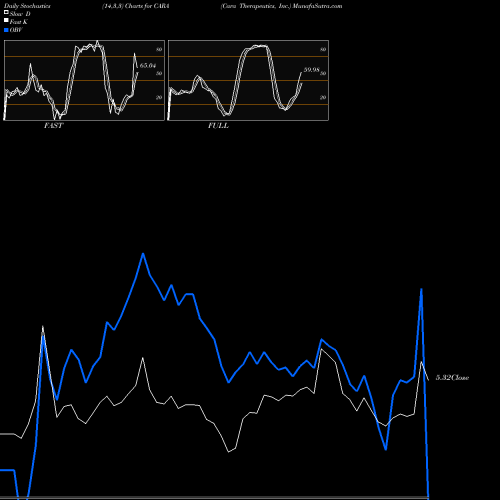Click the 50 axis label in FAST chart
The width and height of the screenshot is (500, 500).
point(159,73)
